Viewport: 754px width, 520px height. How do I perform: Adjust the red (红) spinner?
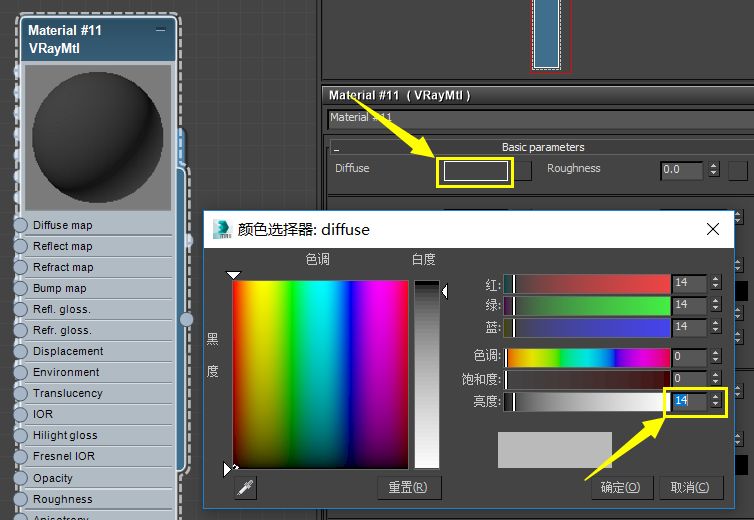(716, 282)
